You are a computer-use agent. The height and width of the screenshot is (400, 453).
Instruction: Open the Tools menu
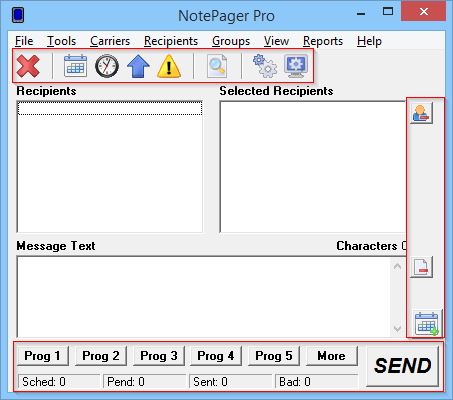(x=61, y=41)
